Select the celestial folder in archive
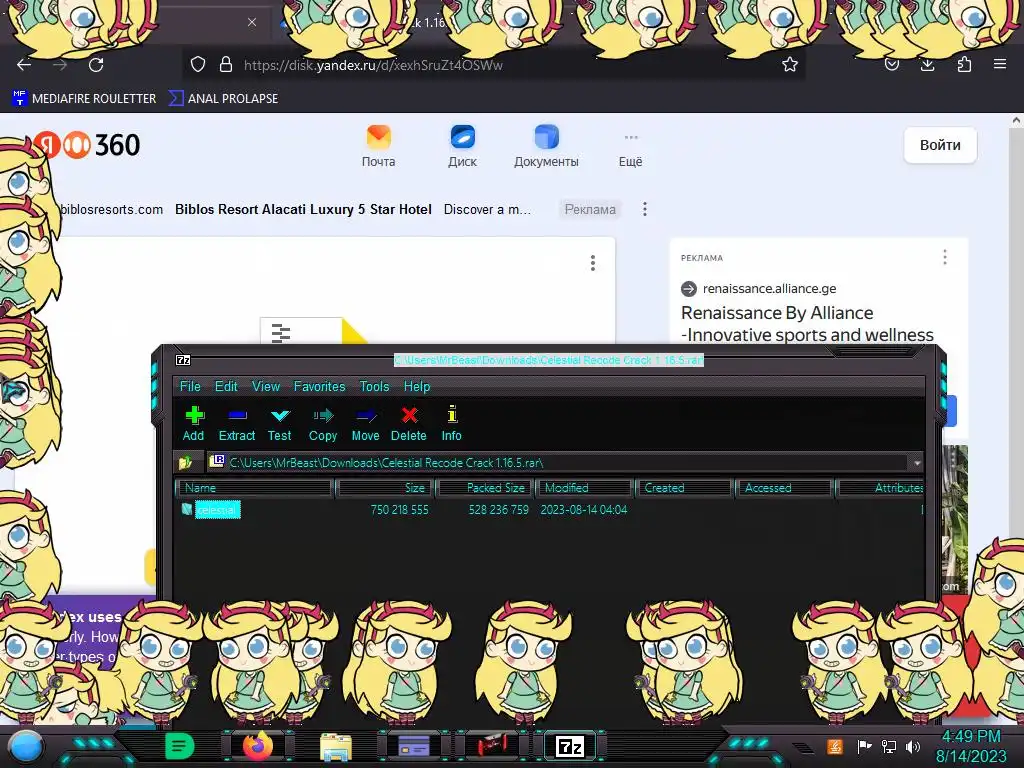This screenshot has width=1024, height=768. (x=217, y=509)
